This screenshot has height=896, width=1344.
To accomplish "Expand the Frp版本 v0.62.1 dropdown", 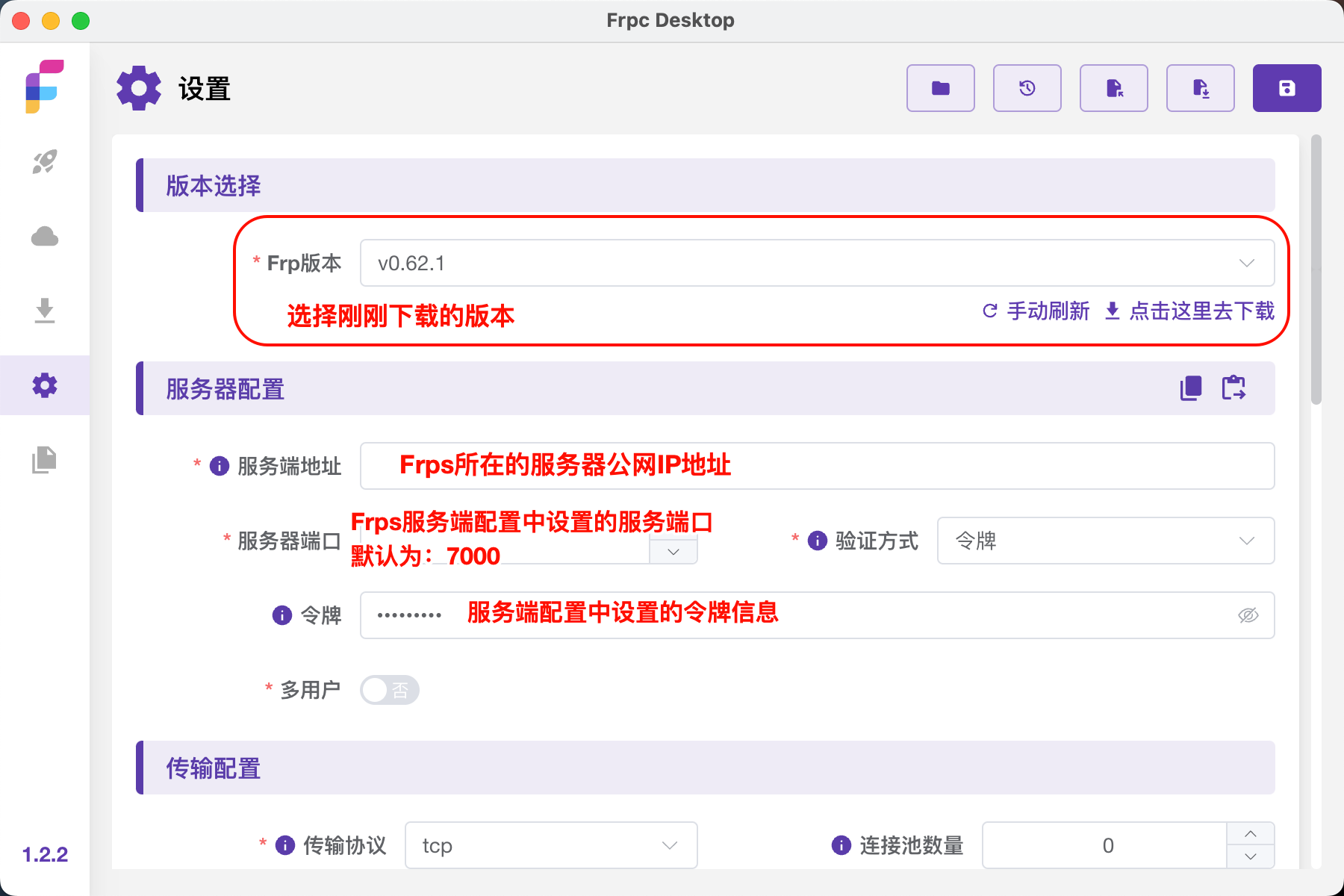I will click(x=816, y=263).
